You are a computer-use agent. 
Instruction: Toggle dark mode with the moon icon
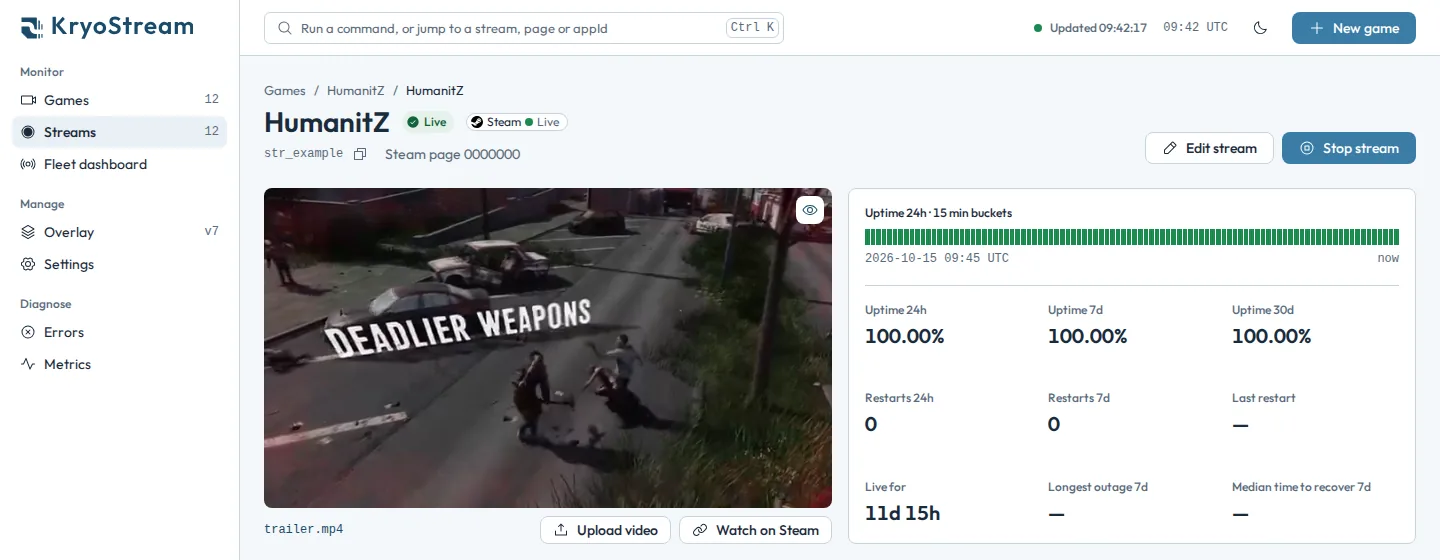[1260, 28]
